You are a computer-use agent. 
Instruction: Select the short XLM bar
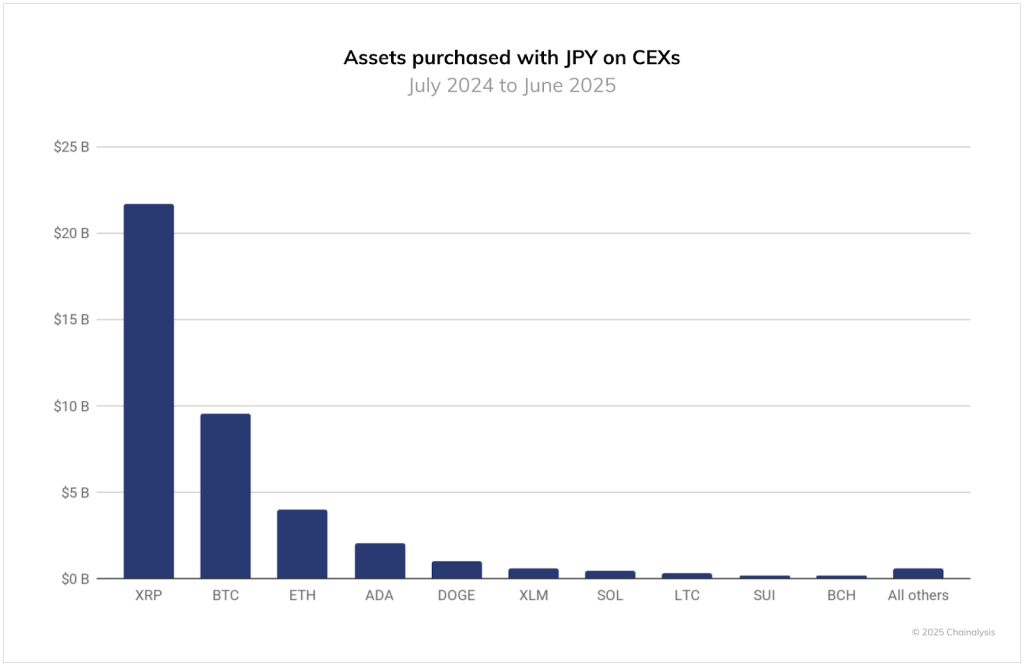(x=534, y=573)
